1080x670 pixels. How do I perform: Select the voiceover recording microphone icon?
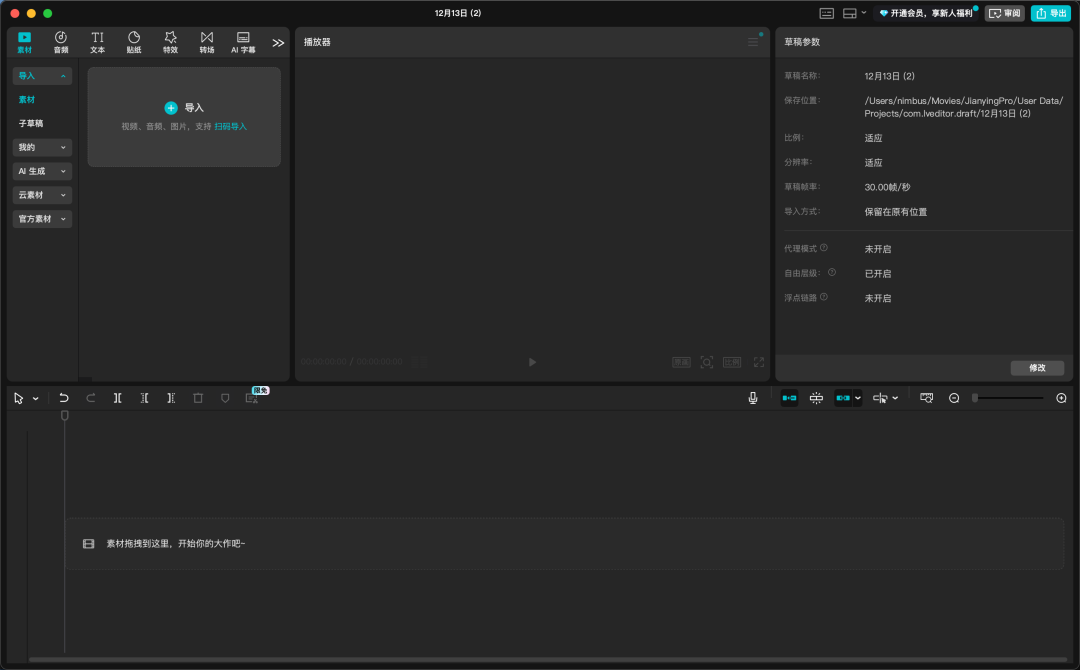tap(753, 398)
